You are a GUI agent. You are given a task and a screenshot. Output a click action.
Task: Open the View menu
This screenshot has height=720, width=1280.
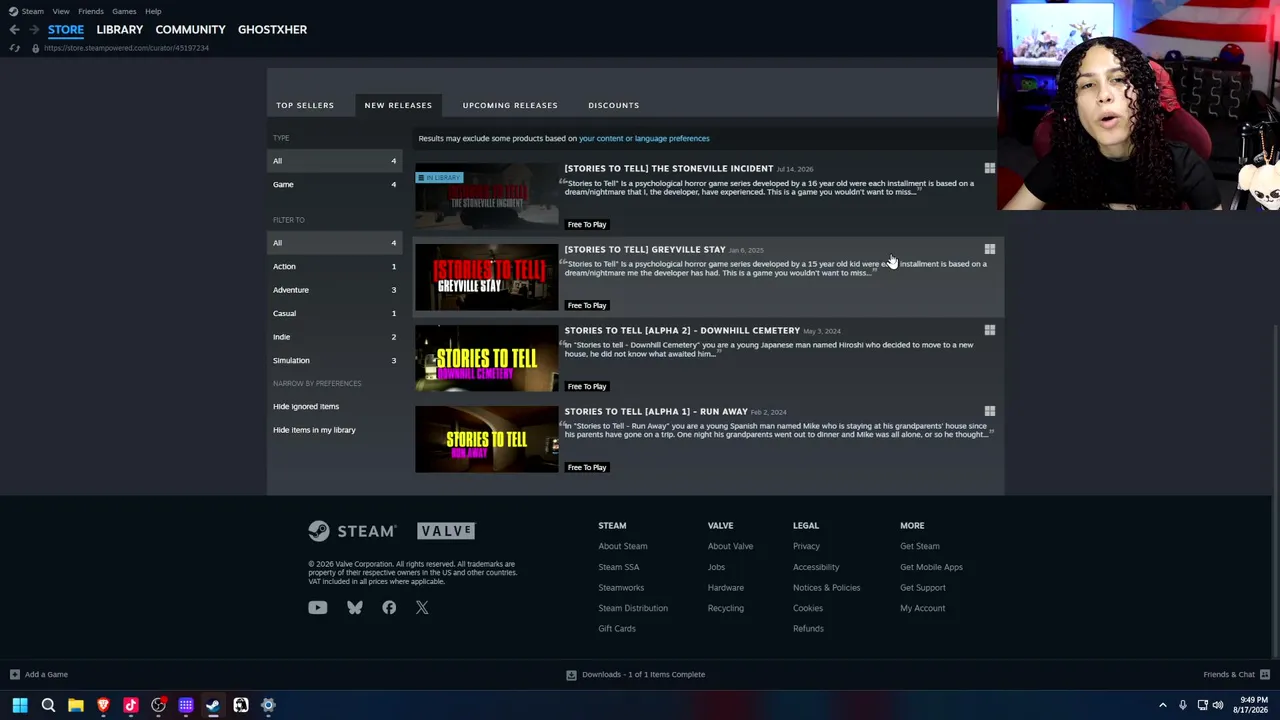coord(61,11)
